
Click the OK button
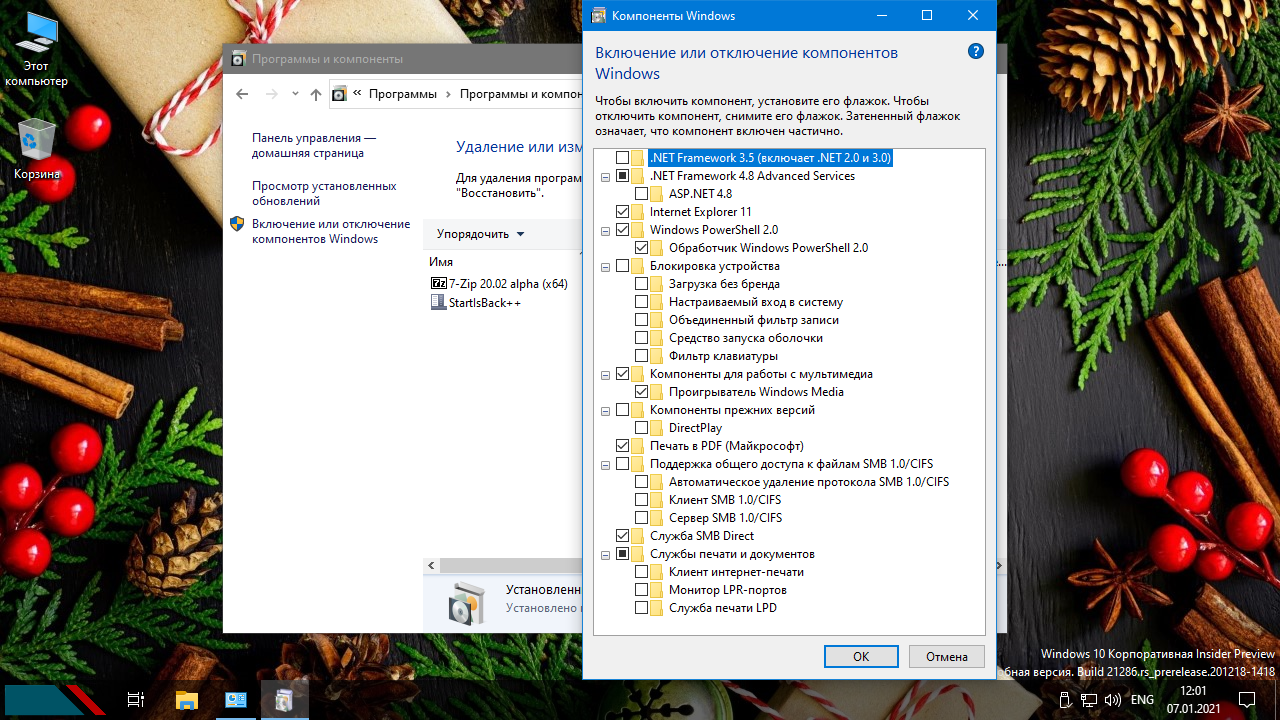[x=861, y=657]
